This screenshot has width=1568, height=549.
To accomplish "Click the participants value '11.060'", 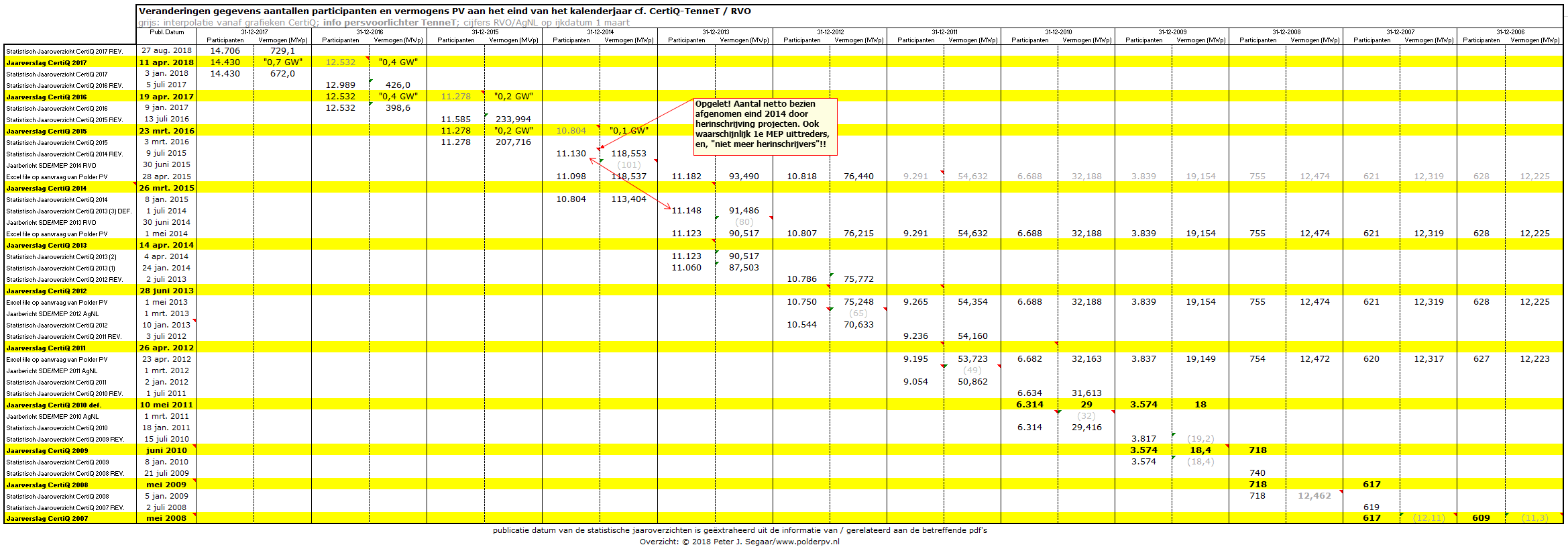I will click(x=687, y=268).
